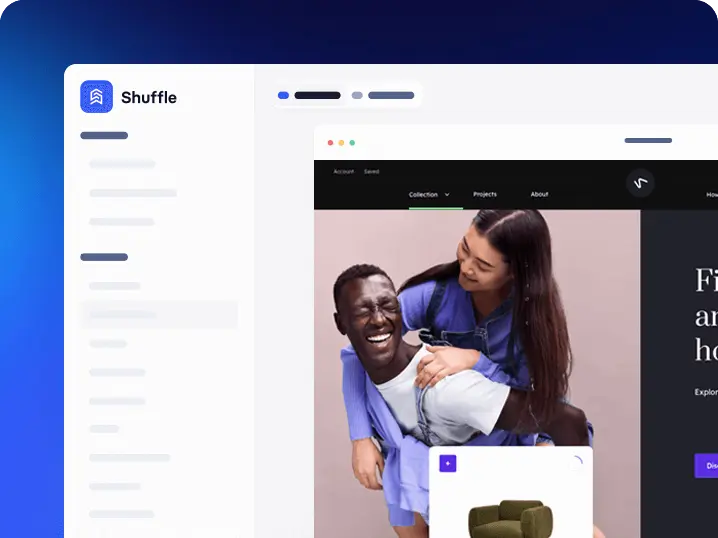
Task: Select the highlighted sidebar item
Action: (160, 314)
